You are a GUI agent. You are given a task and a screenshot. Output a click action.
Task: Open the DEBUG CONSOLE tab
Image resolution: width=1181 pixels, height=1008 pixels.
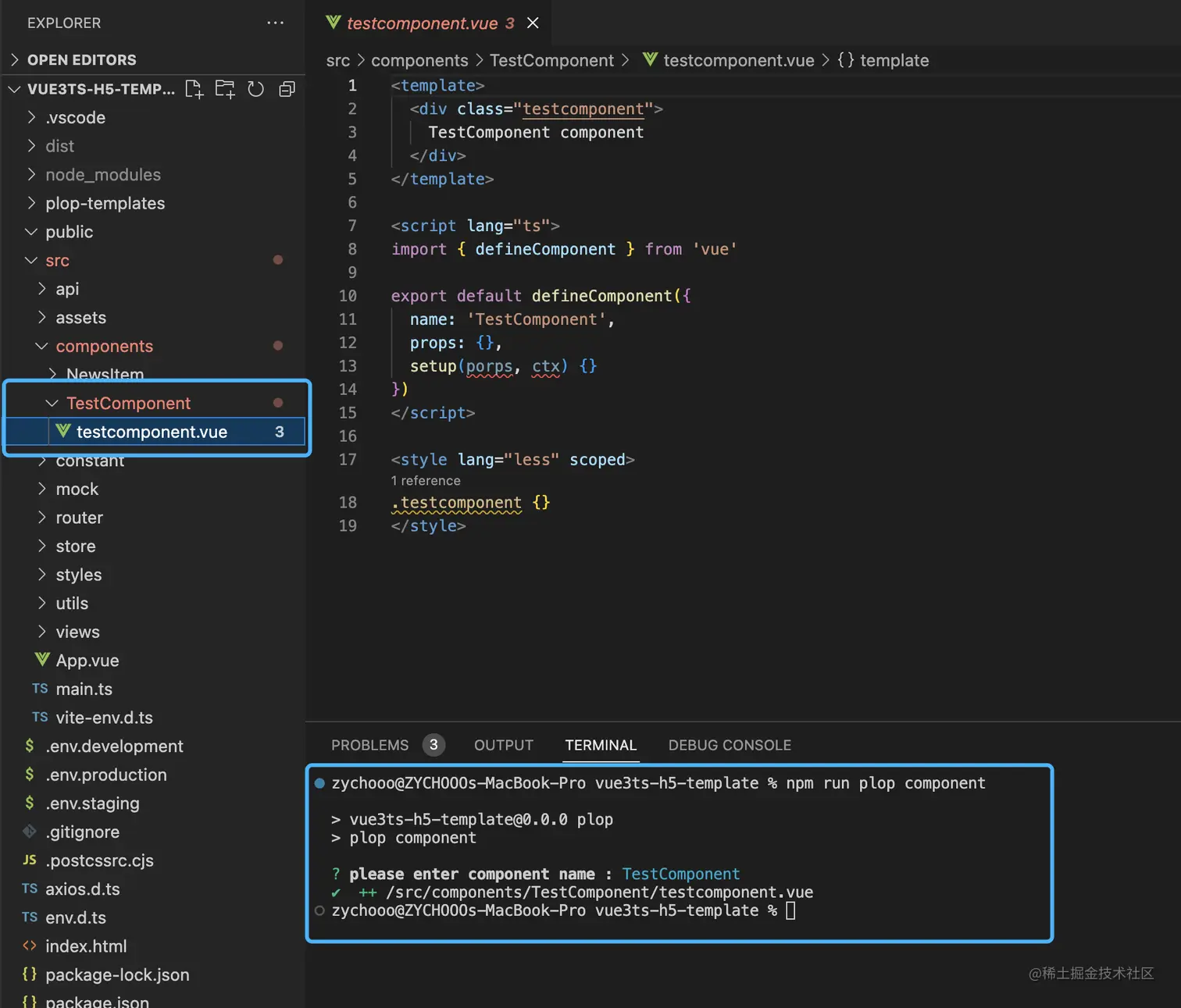pyautogui.click(x=730, y=745)
